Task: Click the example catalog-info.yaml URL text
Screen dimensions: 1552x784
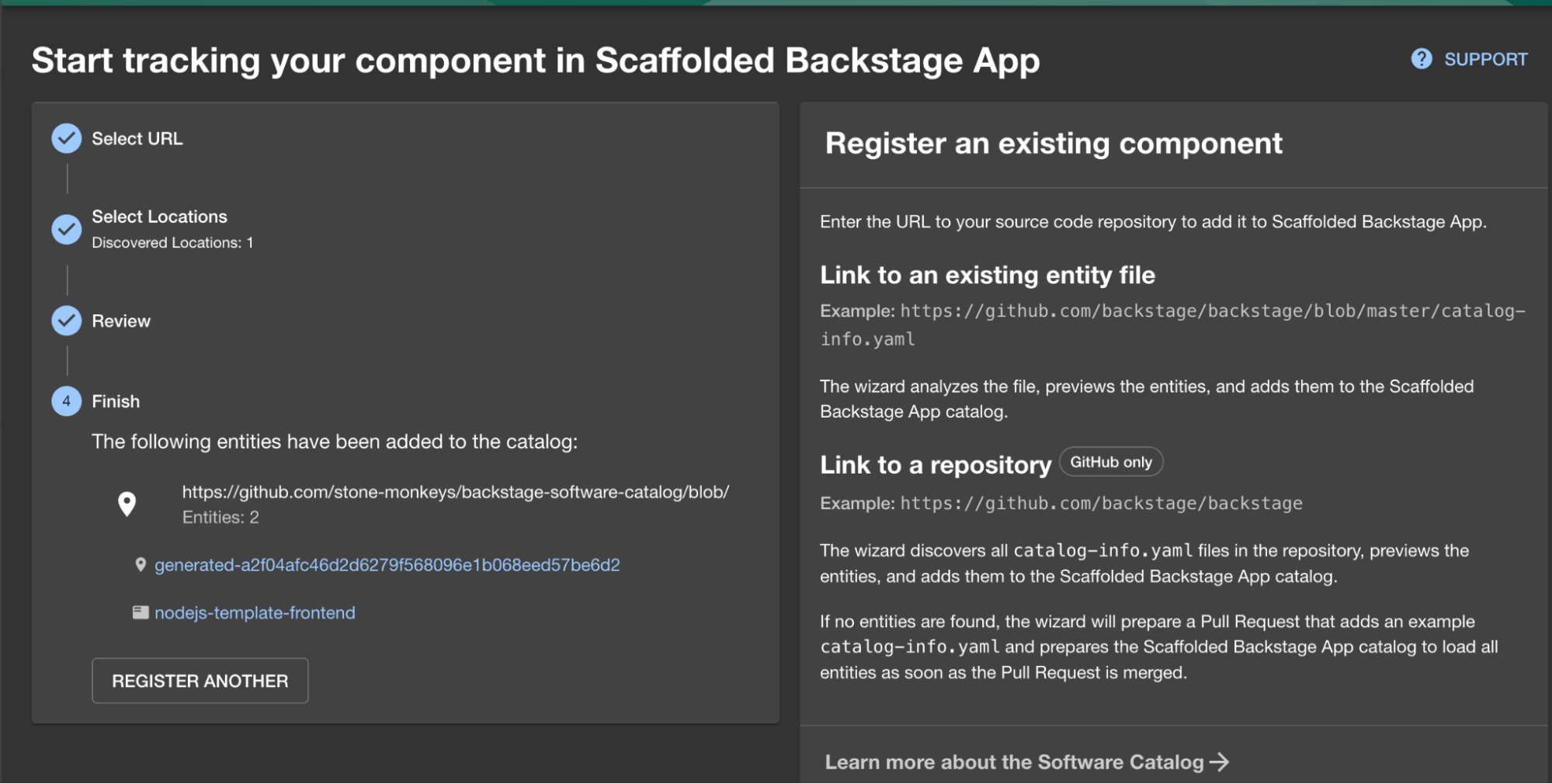Action: tap(1173, 324)
